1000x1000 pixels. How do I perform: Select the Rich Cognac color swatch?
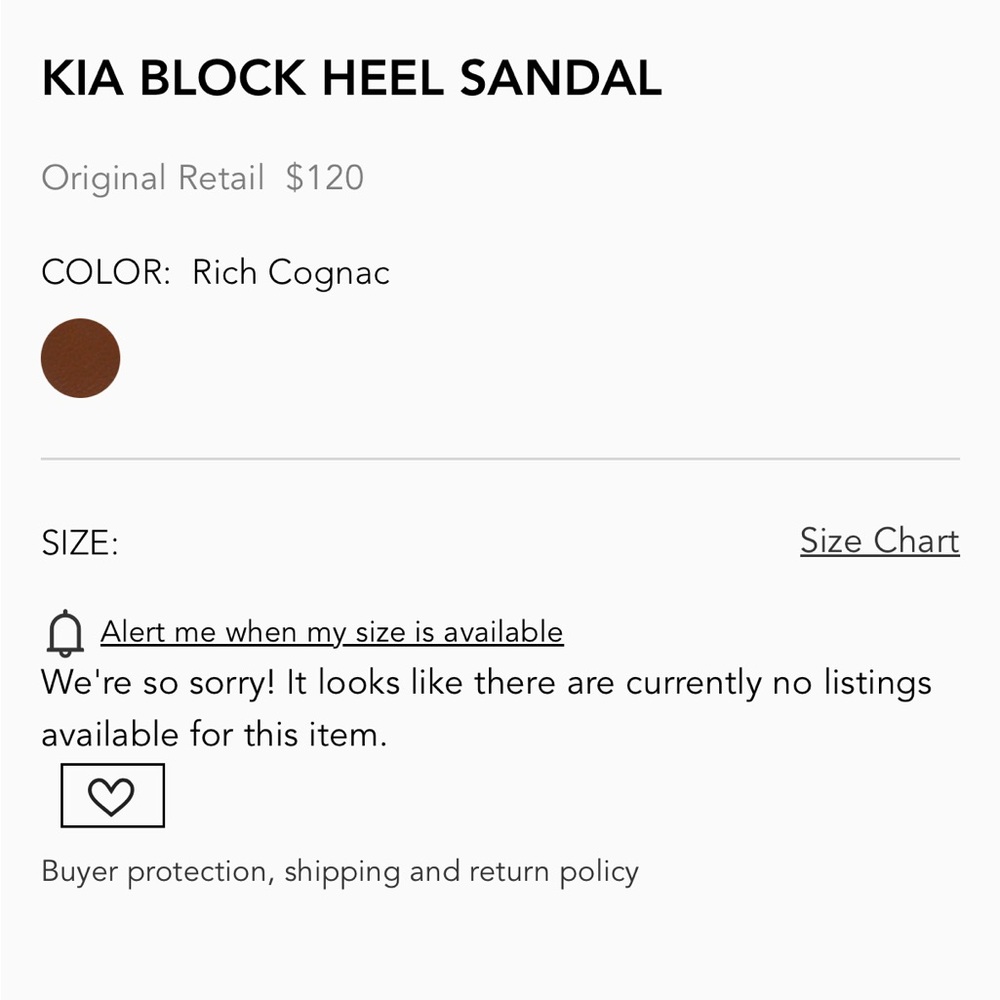click(80, 358)
